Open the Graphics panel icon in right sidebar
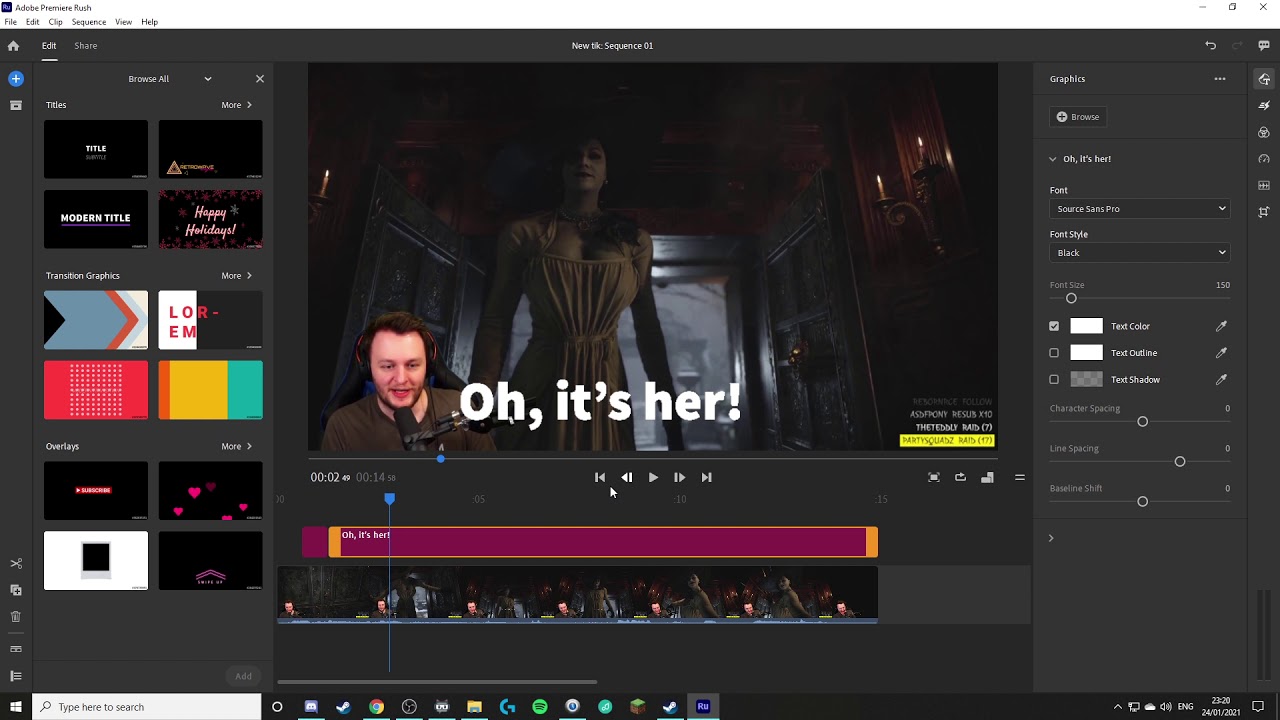The image size is (1280, 720). (1264, 79)
